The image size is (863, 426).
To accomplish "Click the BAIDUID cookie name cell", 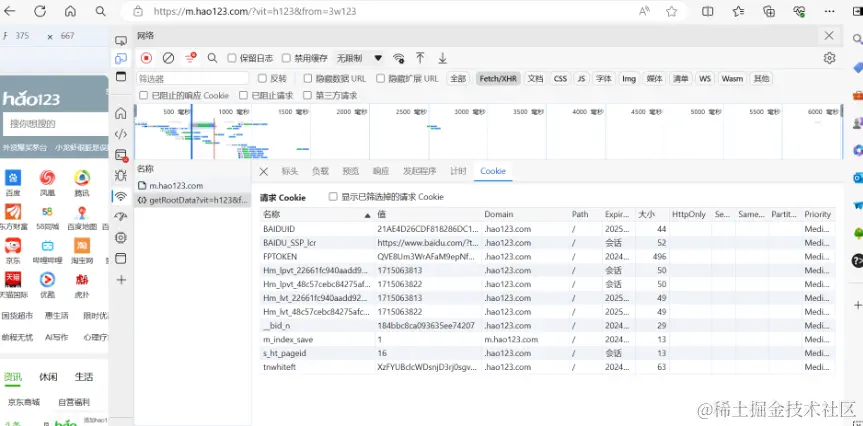I will coord(317,228).
